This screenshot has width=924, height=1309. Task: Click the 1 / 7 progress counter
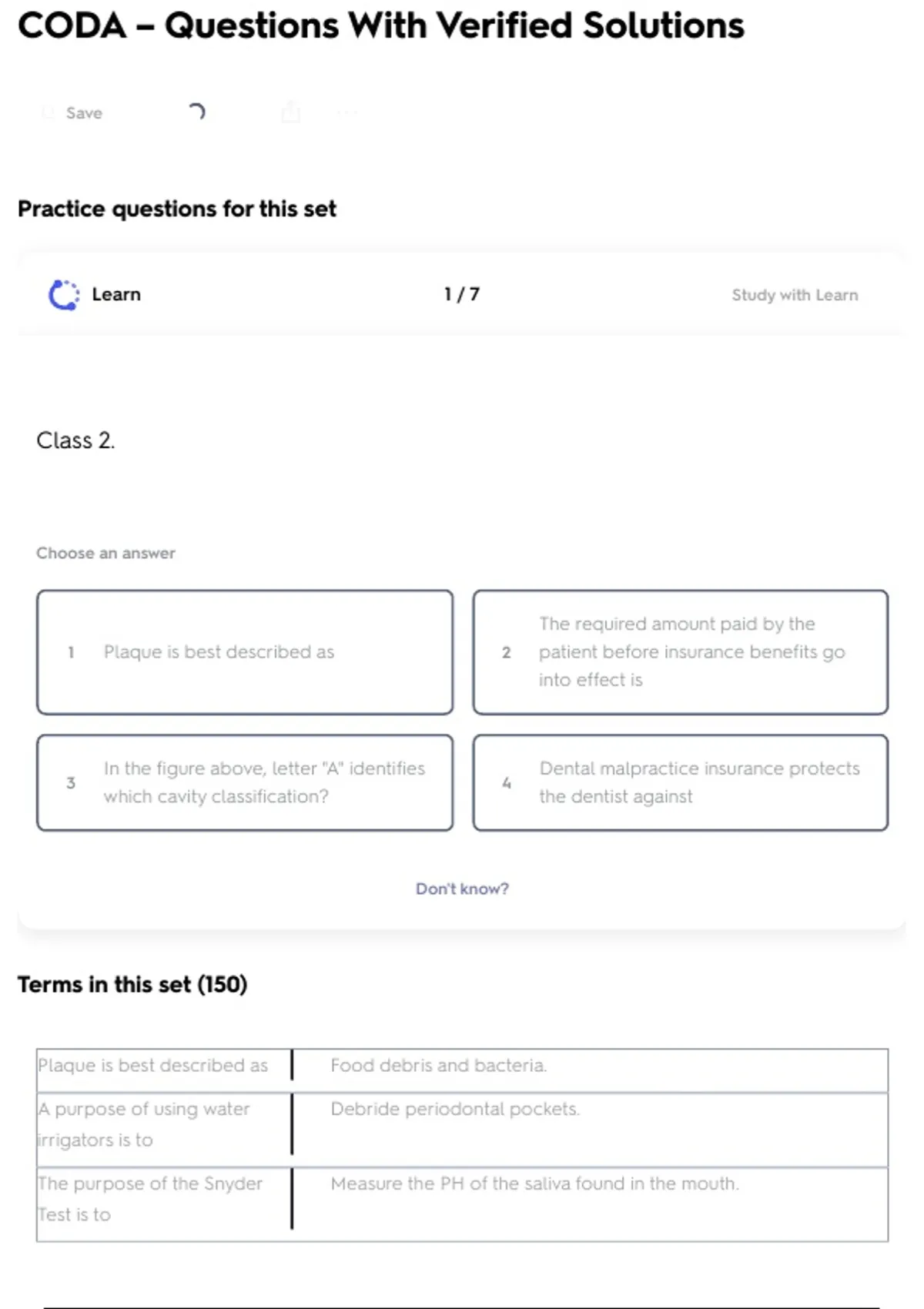[x=461, y=294]
